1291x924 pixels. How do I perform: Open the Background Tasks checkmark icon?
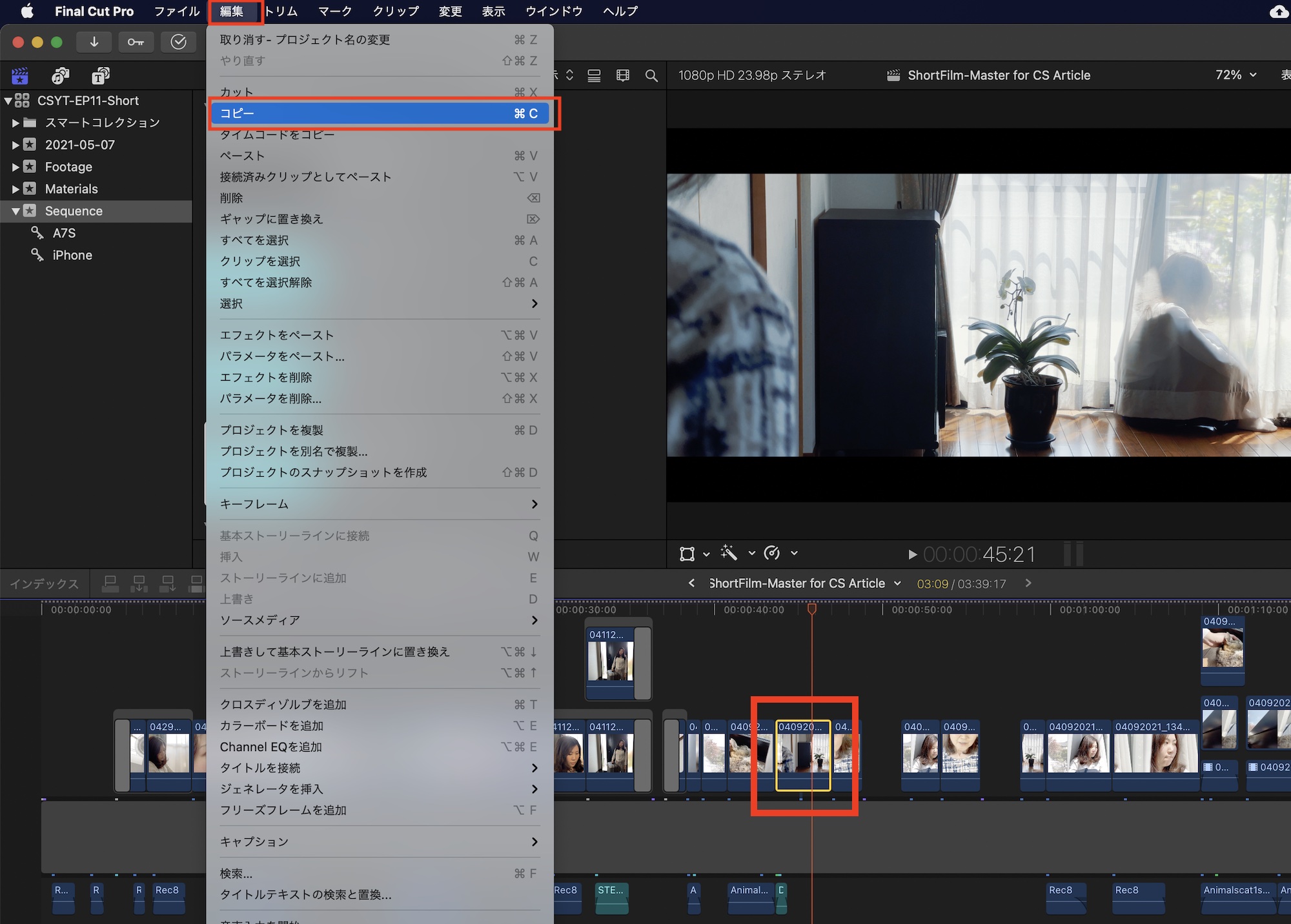[x=178, y=42]
